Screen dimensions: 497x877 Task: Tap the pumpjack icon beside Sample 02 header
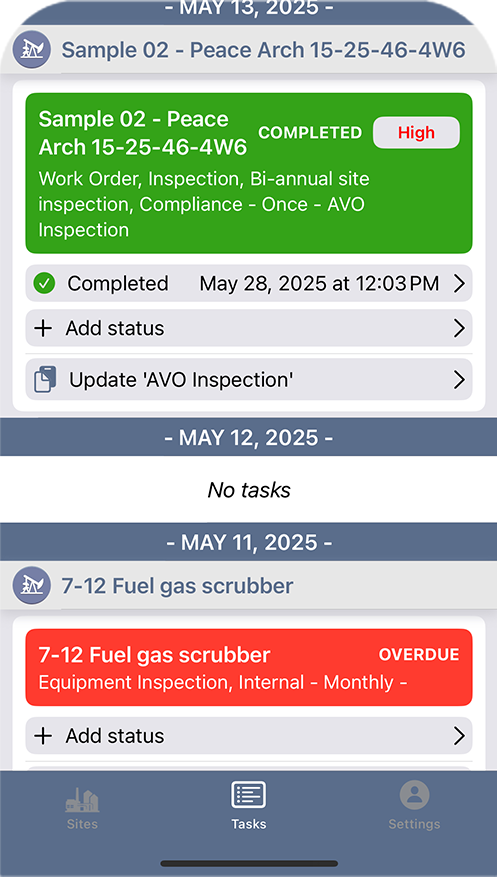coord(32,50)
